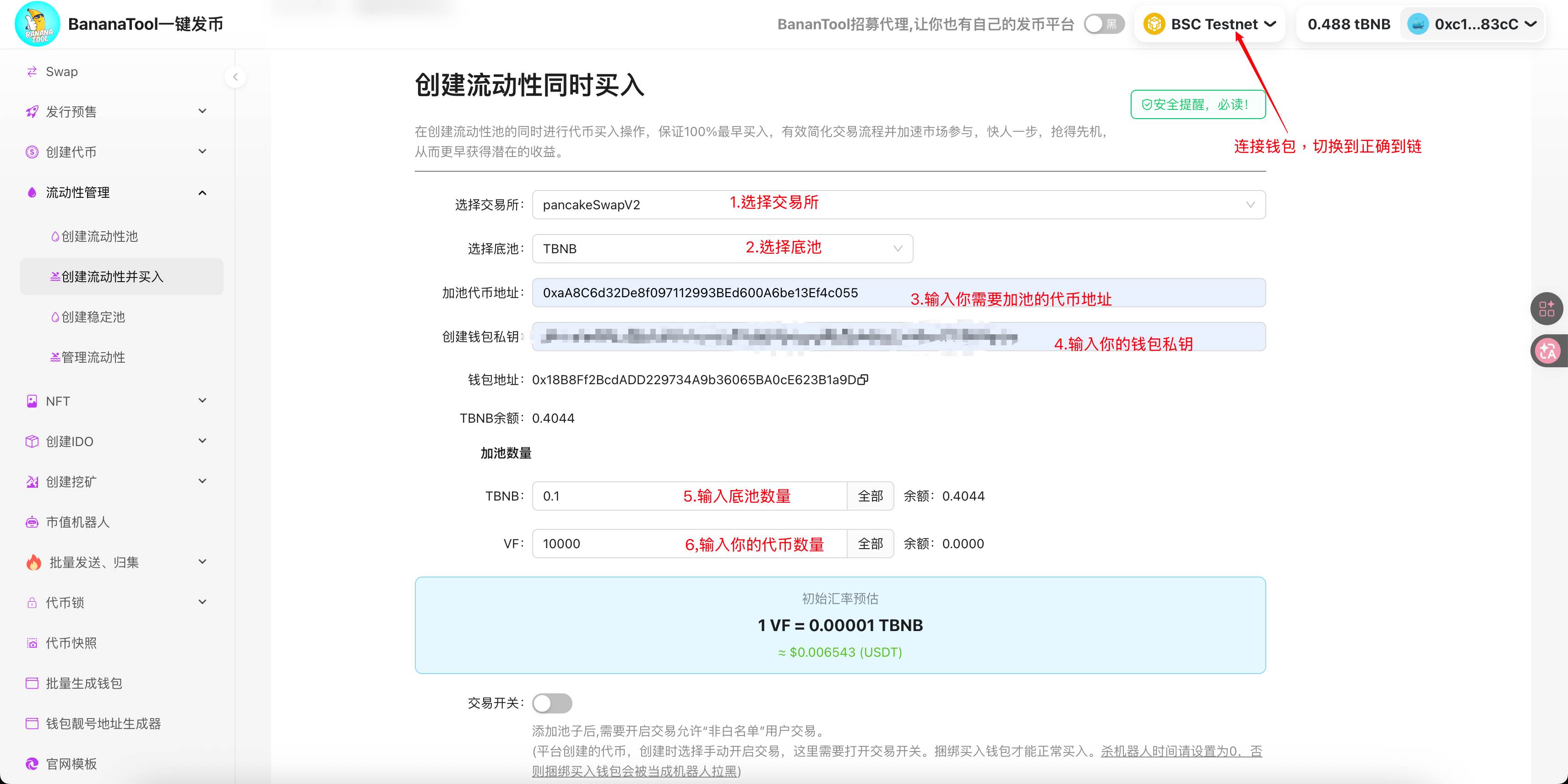Click the 安全提醒，必读 button
This screenshot has height=784, width=1568.
click(1198, 105)
